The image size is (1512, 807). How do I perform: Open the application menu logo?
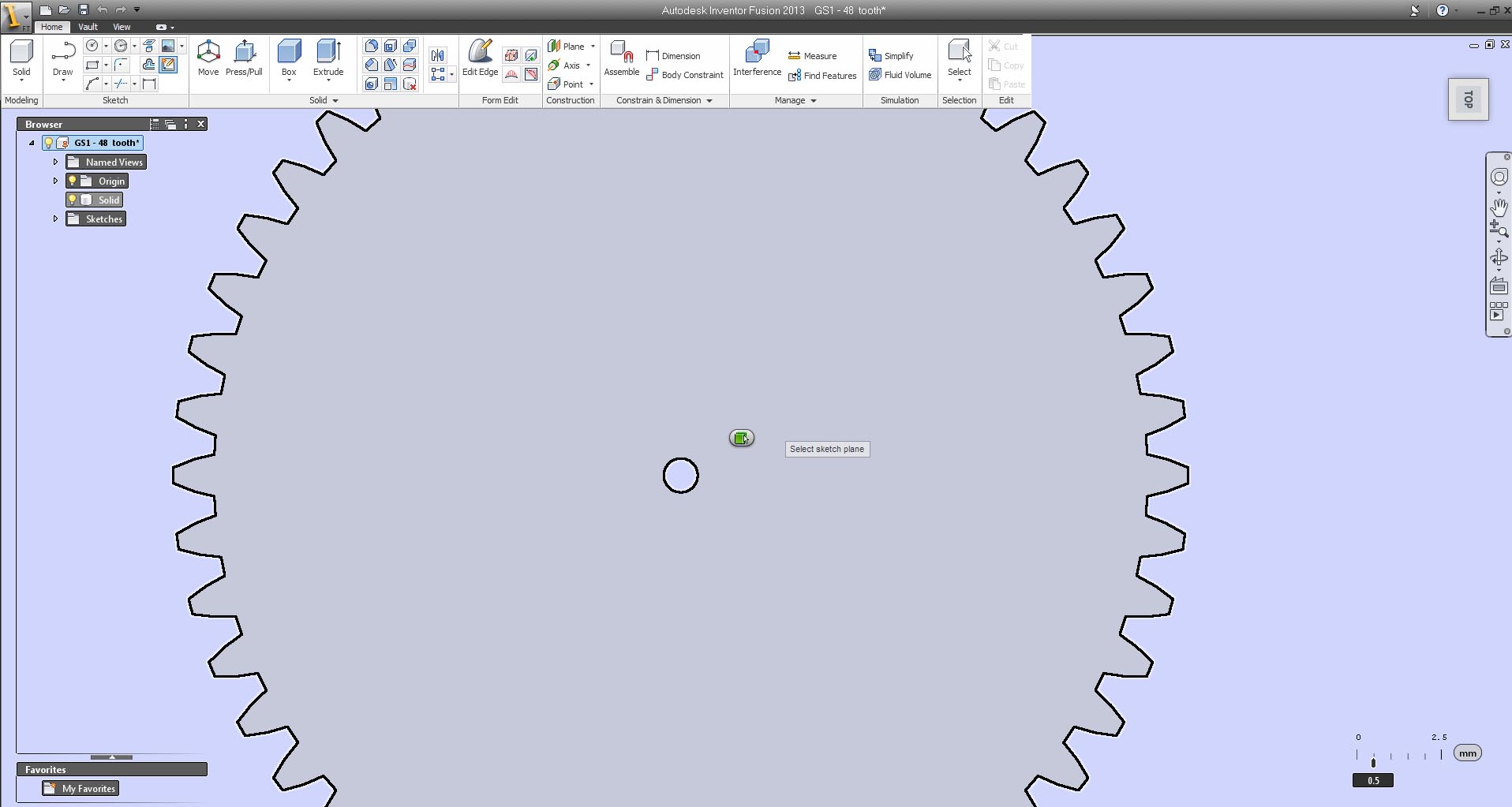pyautogui.click(x=15, y=16)
